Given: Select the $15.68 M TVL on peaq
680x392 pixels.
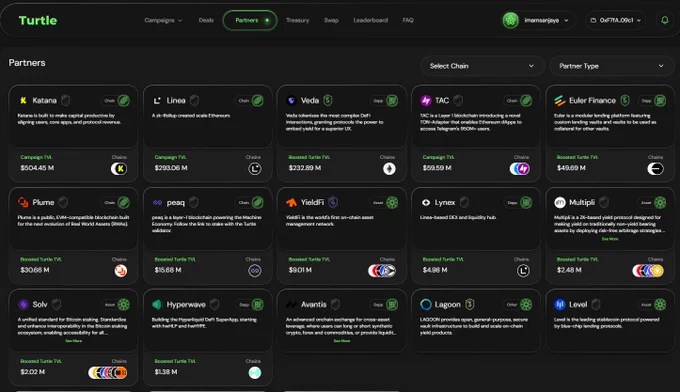Looking at the screenshot, I should coord(168,270).
